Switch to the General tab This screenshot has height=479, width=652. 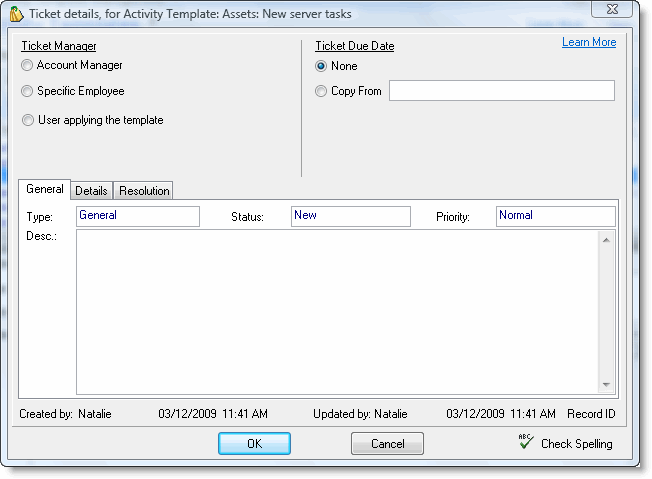coord(45,189)
